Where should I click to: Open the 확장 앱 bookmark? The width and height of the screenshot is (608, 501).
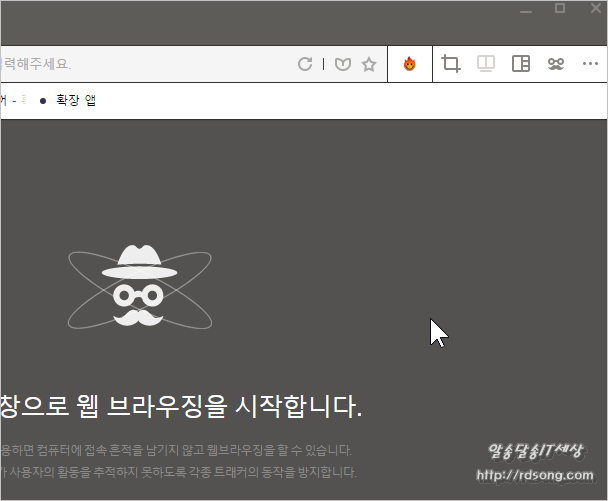[x=76, y=100]
